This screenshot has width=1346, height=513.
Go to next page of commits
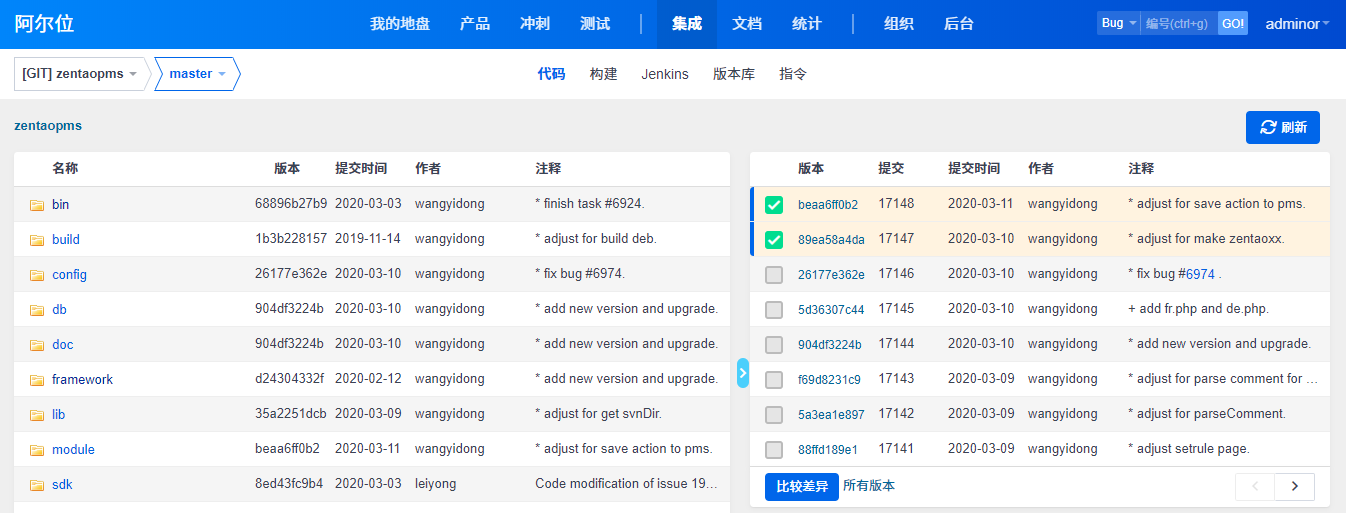coord(1295,486)
